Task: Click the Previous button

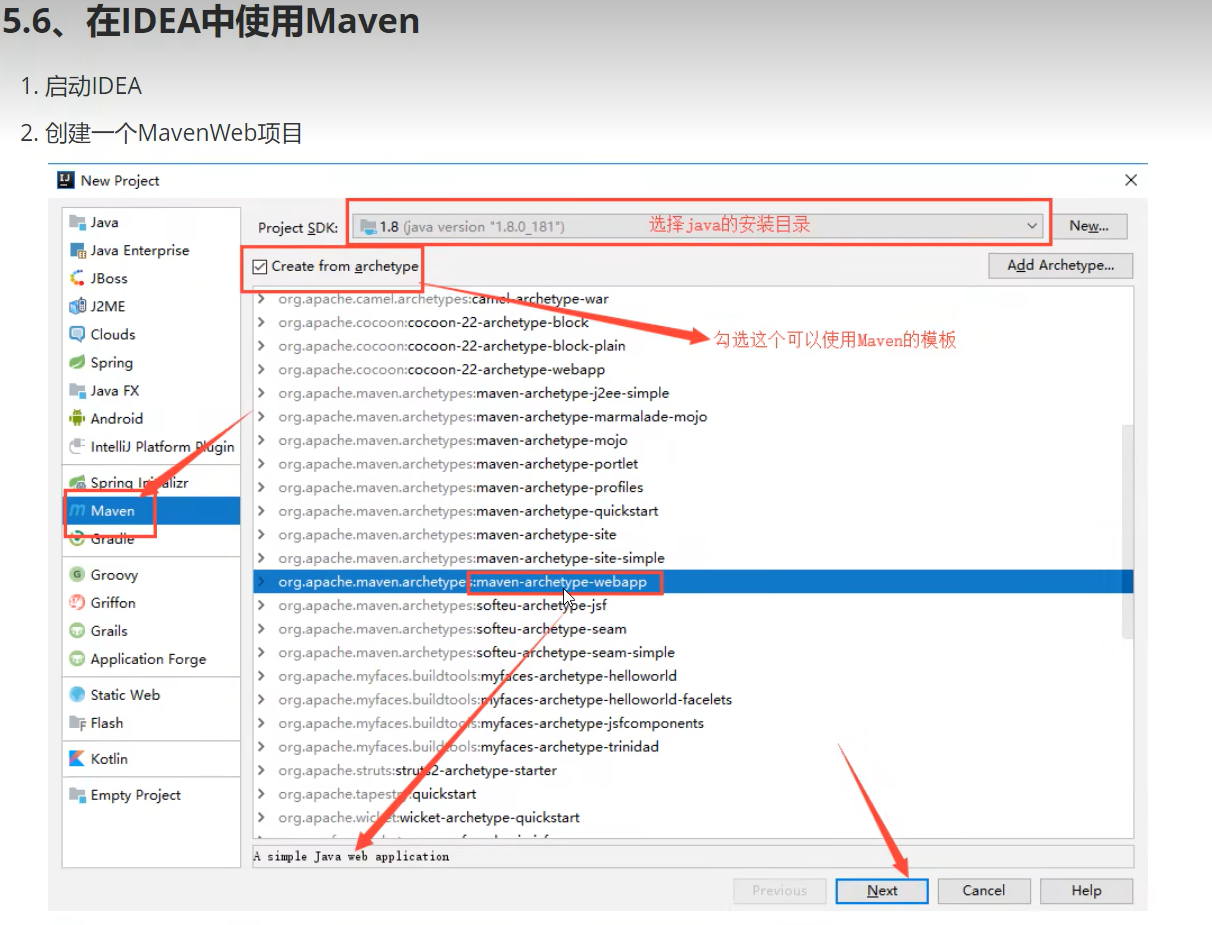Action: [780, 890]
